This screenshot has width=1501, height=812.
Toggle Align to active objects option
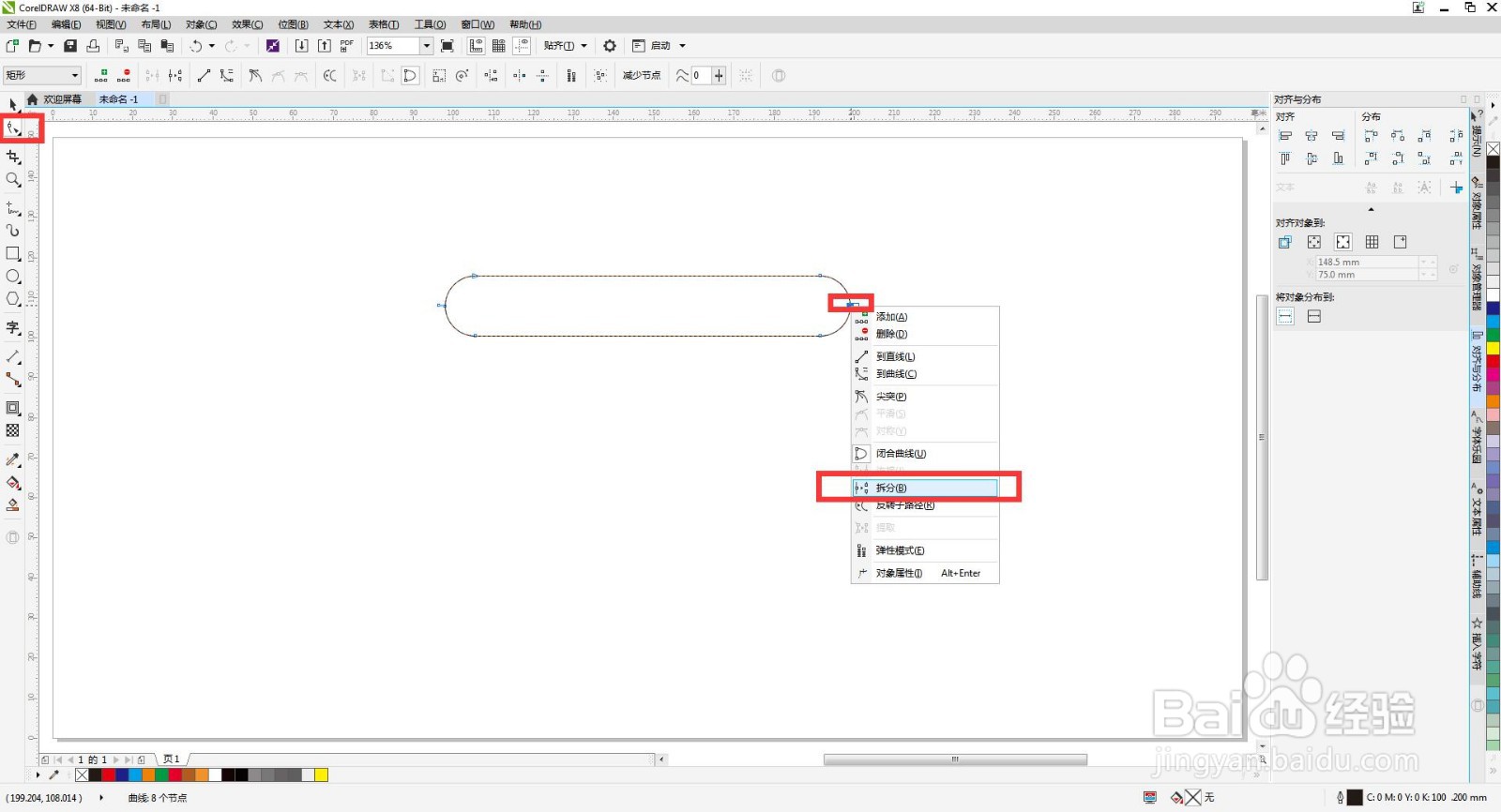1285,242
